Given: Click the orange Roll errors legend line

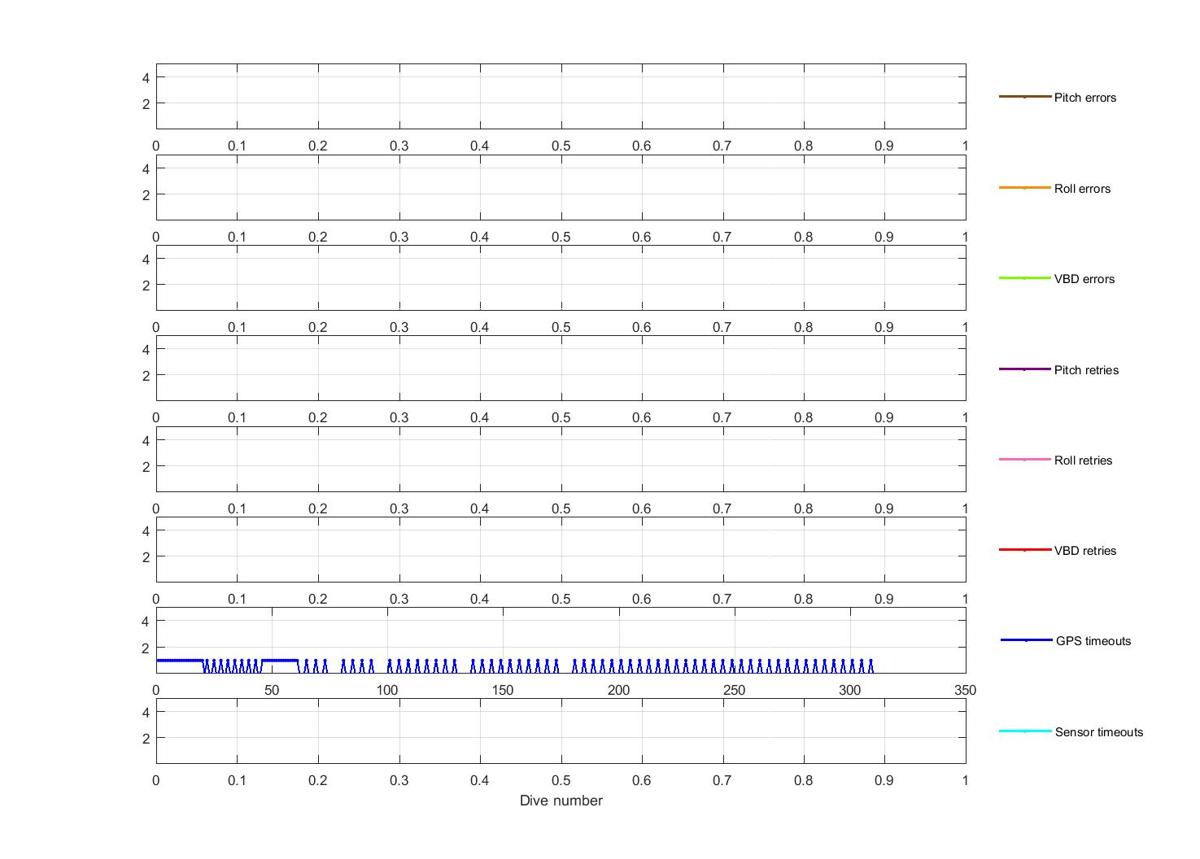Looking at the screenshot, I should coord(1025,188).
